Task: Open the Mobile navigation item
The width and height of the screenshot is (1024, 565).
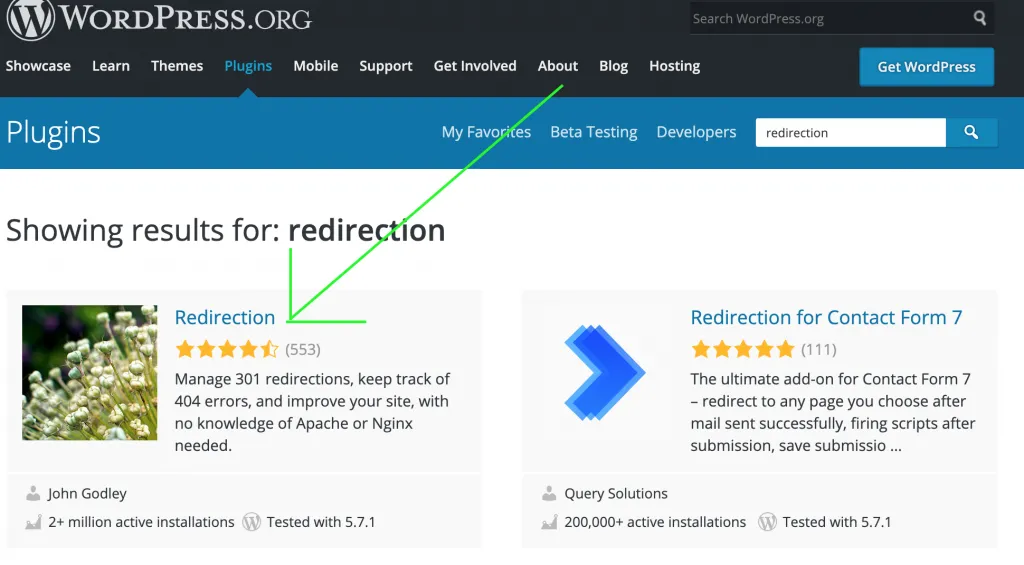Action: point(315,66)
